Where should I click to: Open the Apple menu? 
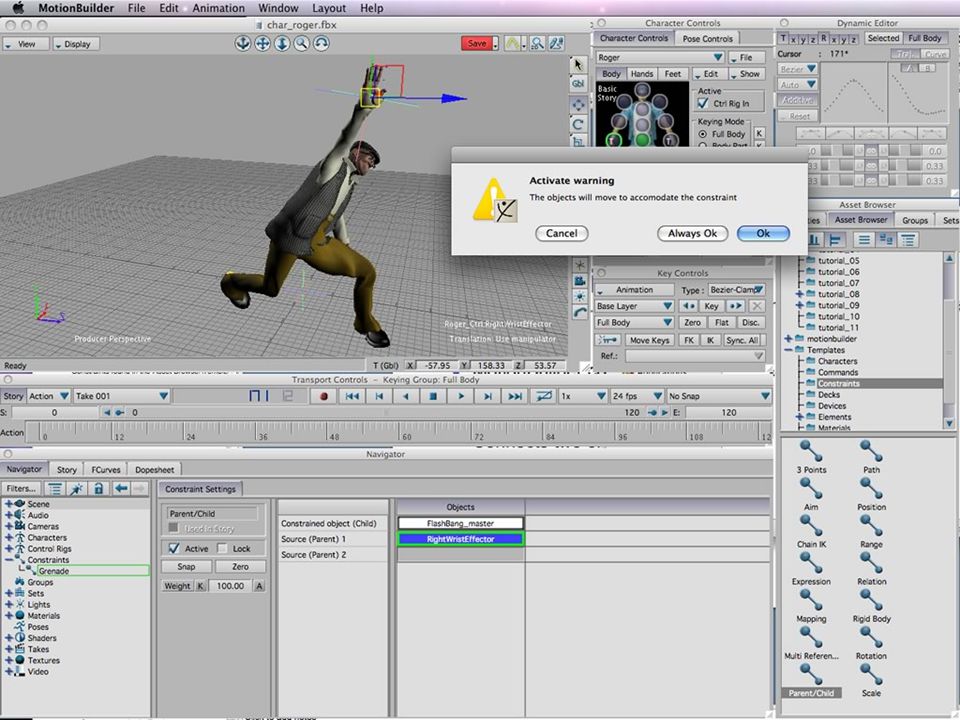18,8
